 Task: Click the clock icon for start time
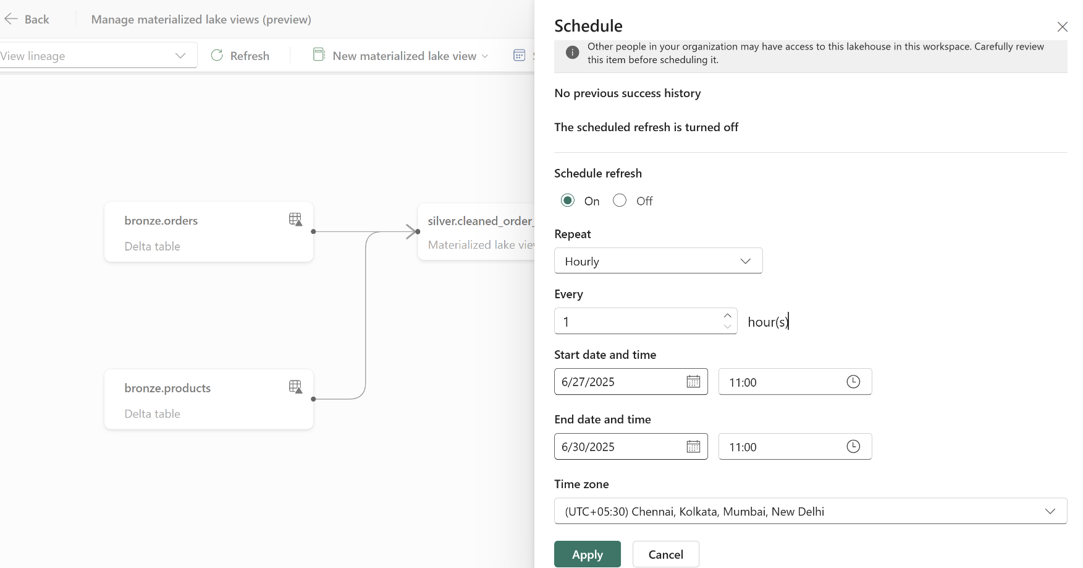853,381
